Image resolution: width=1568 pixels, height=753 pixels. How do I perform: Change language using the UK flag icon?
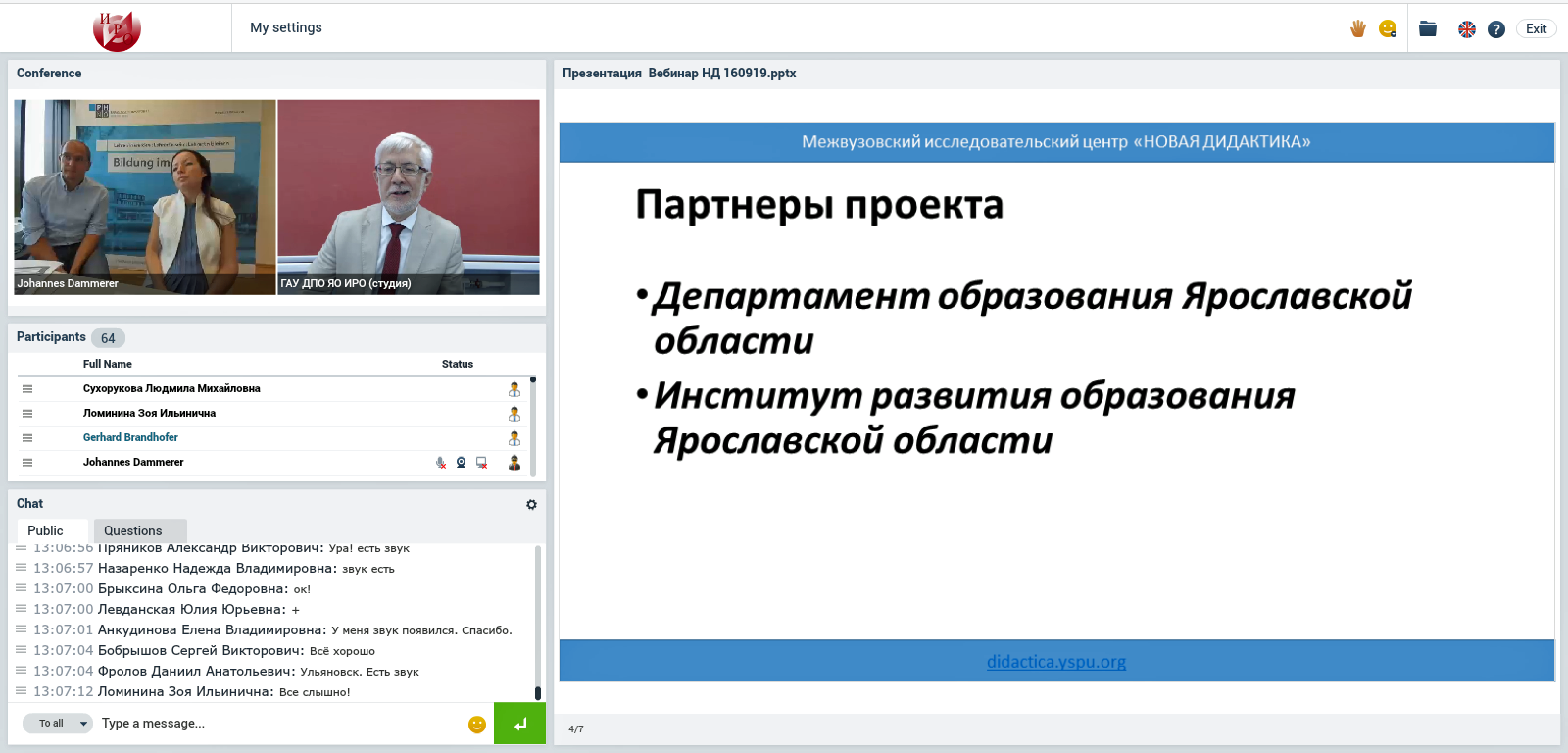(x=1467, y=29)
